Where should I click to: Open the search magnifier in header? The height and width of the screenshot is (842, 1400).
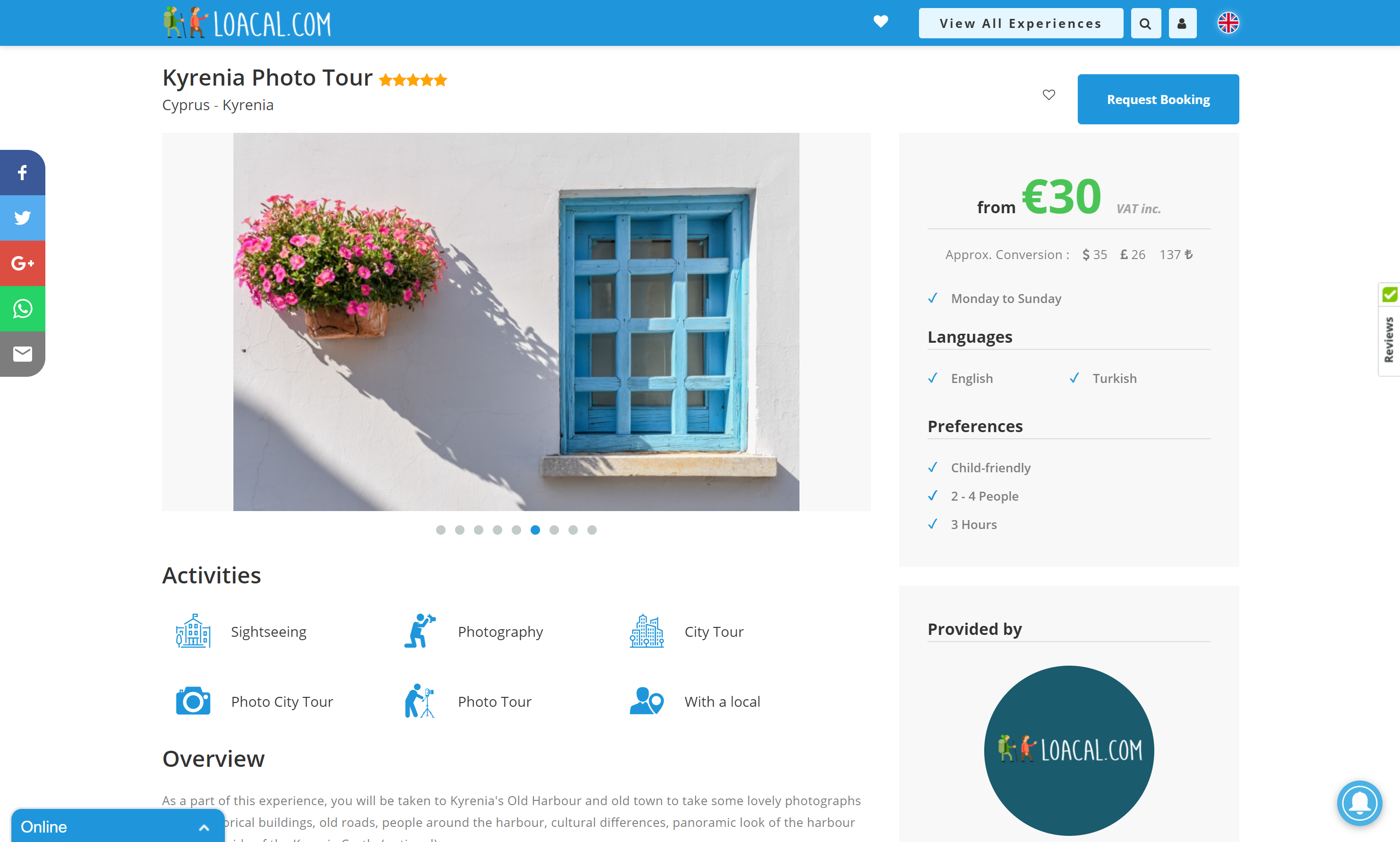pos(1145,23)
